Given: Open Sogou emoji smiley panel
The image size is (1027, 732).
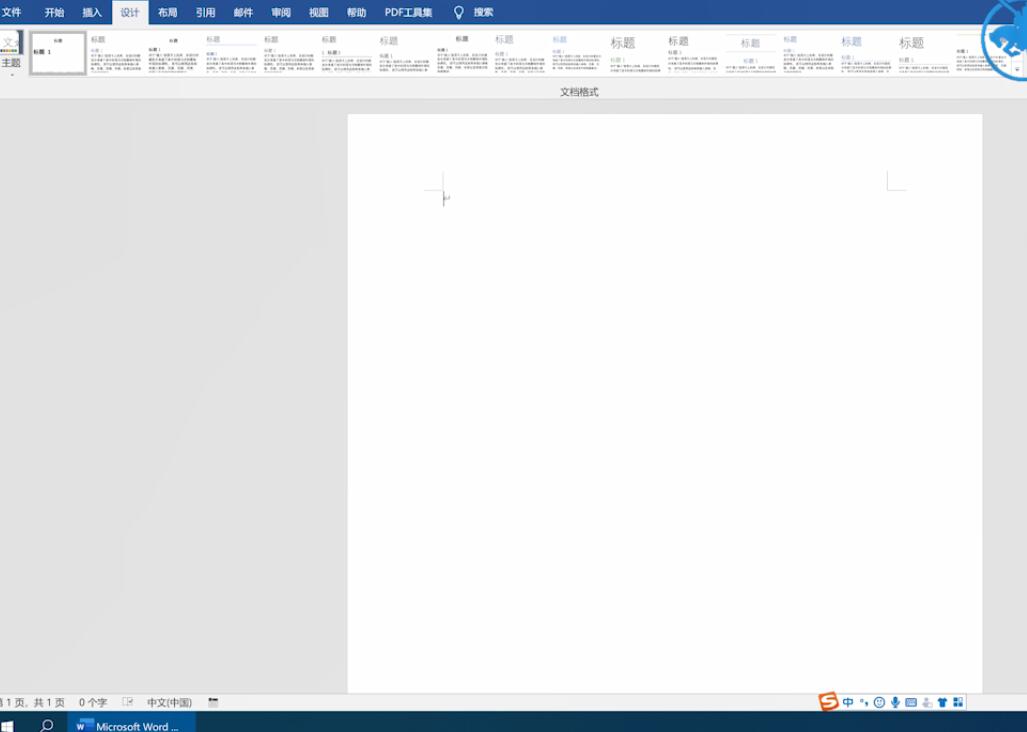Looking at the screenshot, I should 880,703.
